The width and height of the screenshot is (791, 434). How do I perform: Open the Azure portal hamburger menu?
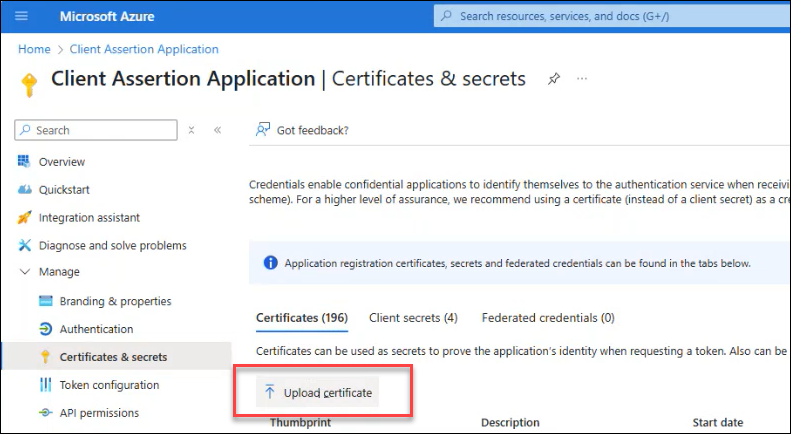pos(21,16)
